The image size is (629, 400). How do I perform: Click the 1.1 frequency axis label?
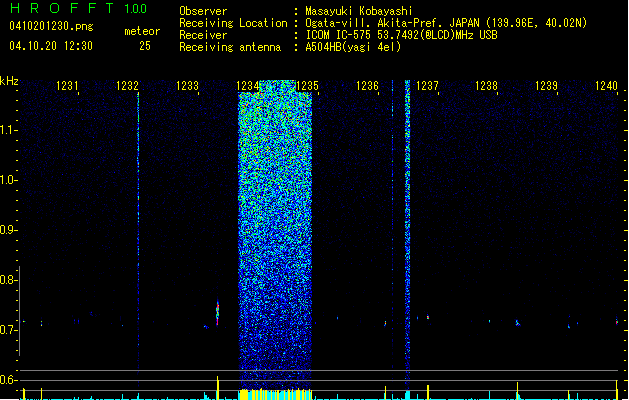[x=8, y=130]
